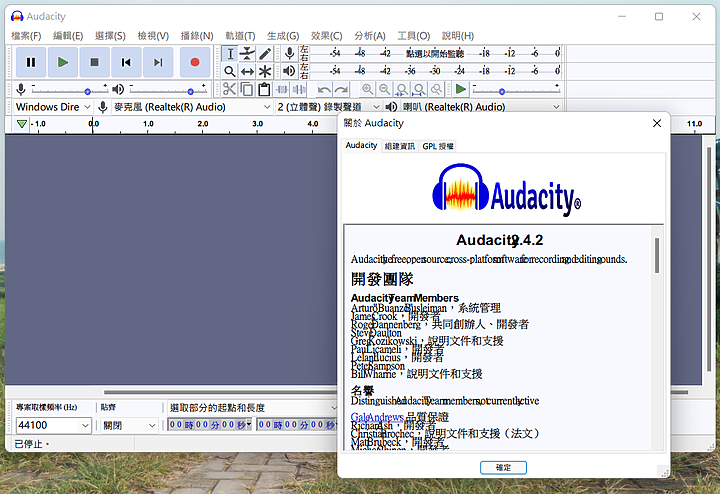Click the 確定 button
The width and height of the screenshot is (720, 494).
click(503, 467)
